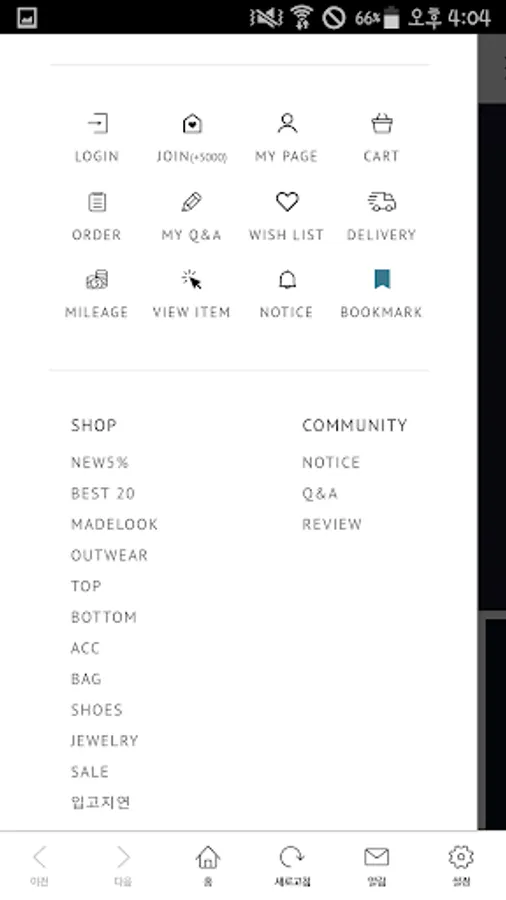506x900 pixels.
Task: Open settings gear in bottom bar
Action: coord(461,865)
